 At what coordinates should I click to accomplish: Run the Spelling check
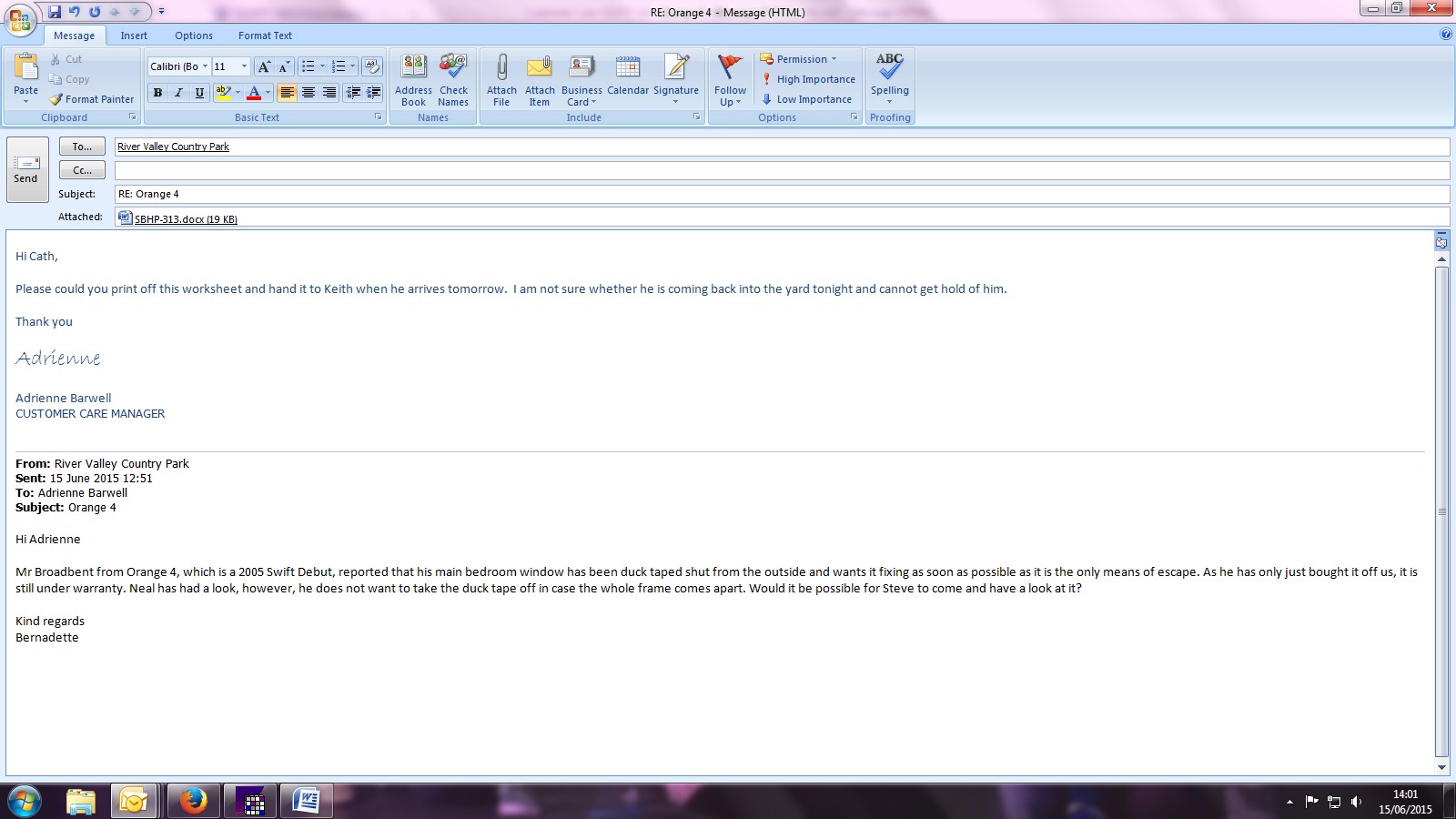pos(890,80)
